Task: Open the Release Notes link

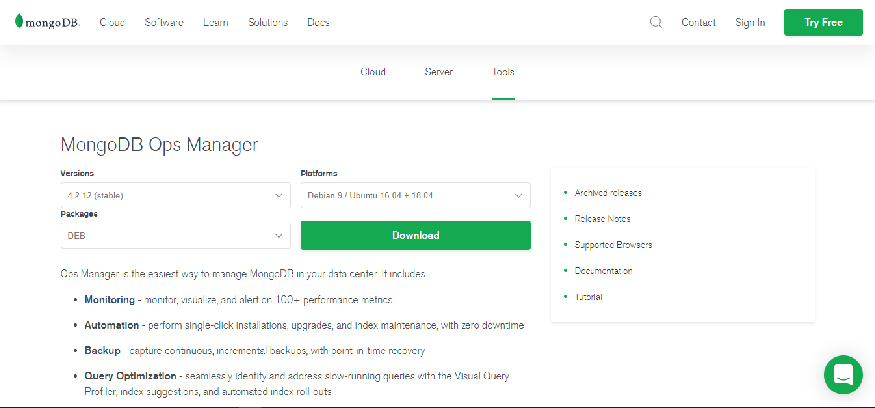Action: click(602, 219)
